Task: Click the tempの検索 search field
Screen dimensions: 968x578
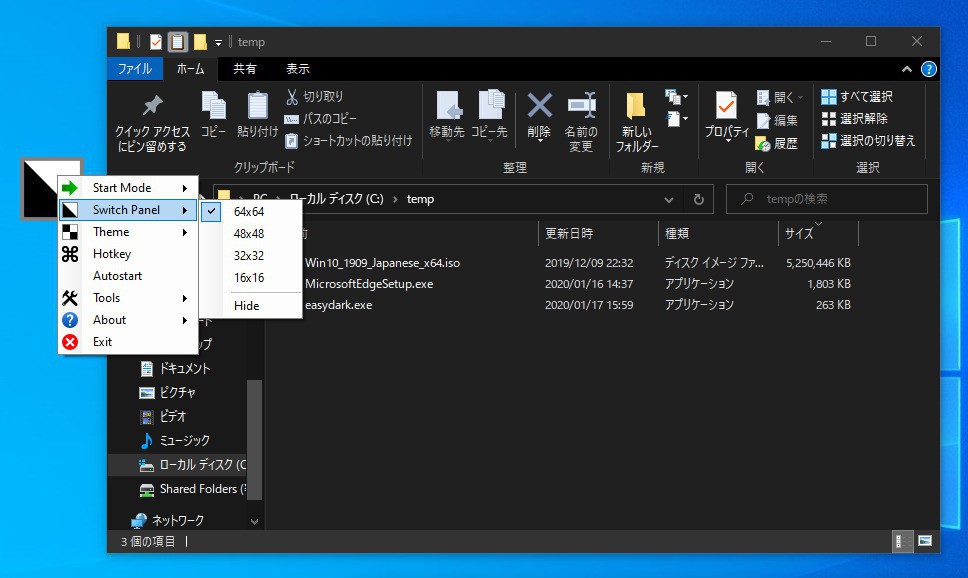Action: [x=827, y=199]
